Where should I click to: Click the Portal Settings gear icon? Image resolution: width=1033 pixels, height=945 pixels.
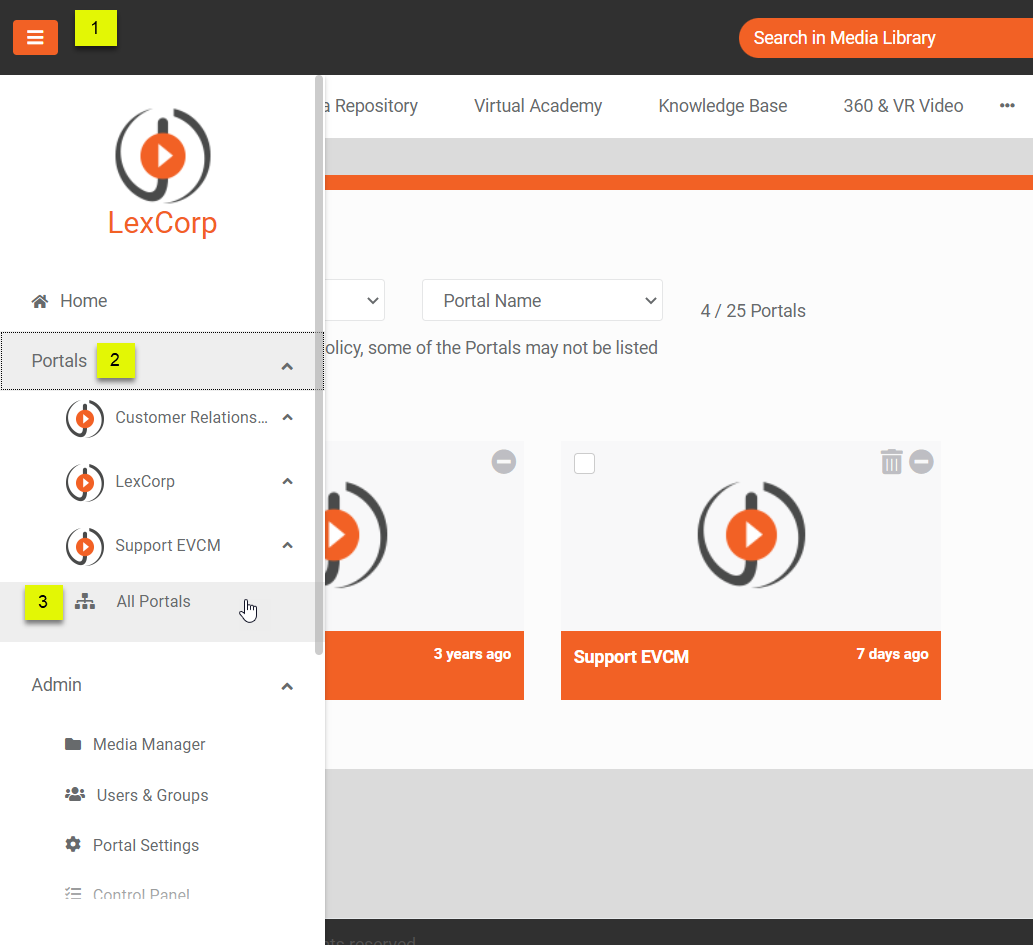tap(73, 845)
